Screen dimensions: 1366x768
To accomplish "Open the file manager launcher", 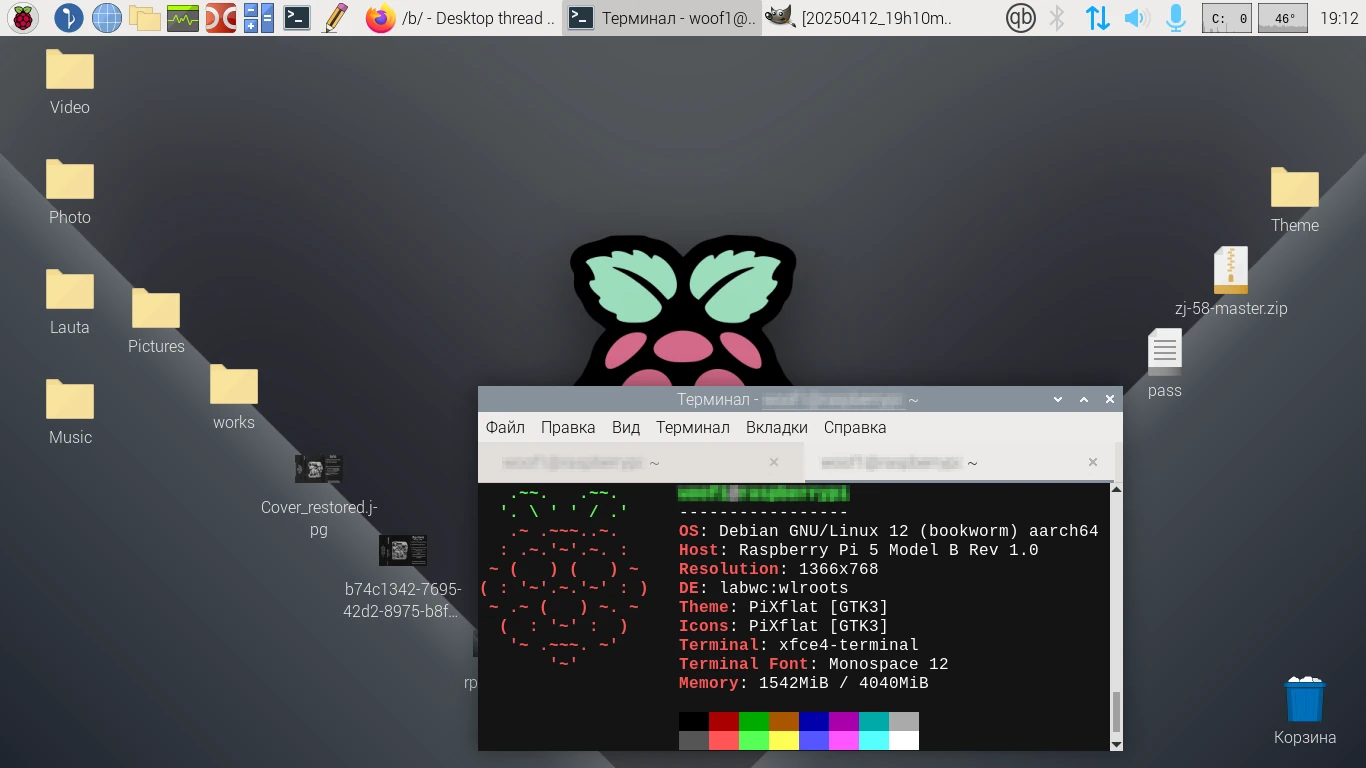I will pos(145,18).
